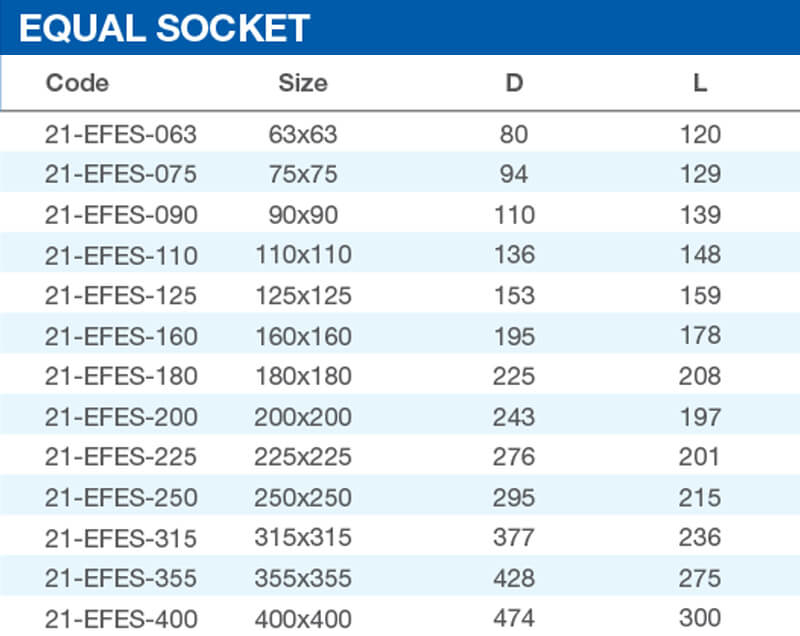800x636 pixels.
Task: Click the D value 80
Action: (514, 134)
